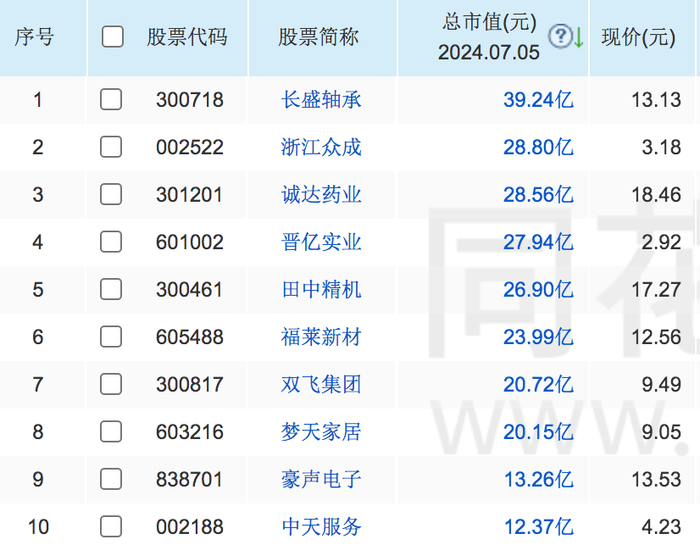Sort by market cap using green arrow
The width and height of the screenshot is (700, 551).
(x=578, y=38)
